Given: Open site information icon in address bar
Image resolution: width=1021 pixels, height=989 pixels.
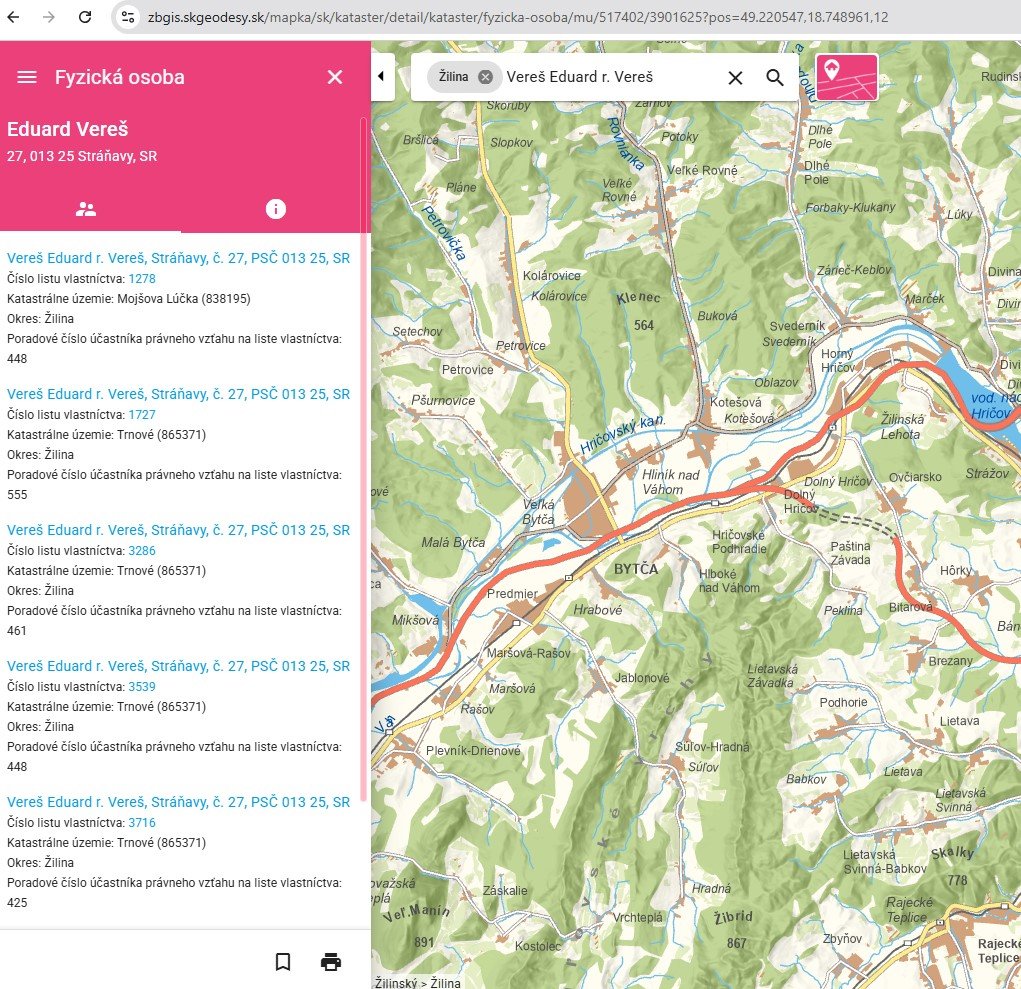Looking at the screenshot, I should coord(127,17).
